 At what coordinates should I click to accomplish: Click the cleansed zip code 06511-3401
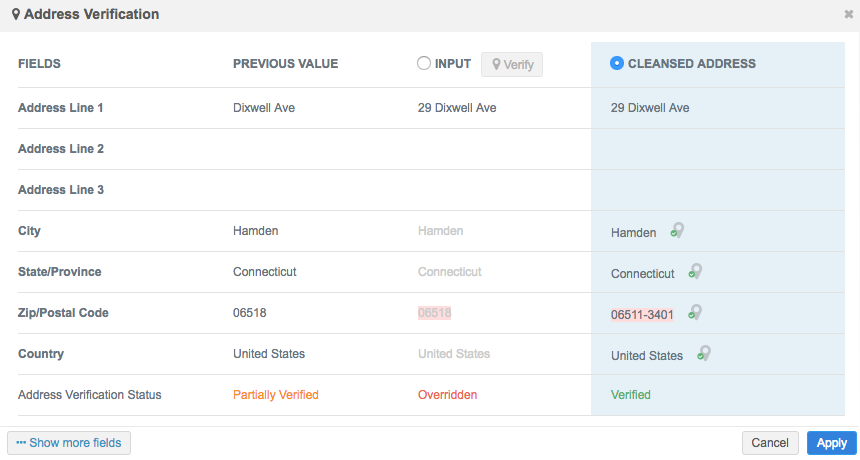[x=642, y=315]
